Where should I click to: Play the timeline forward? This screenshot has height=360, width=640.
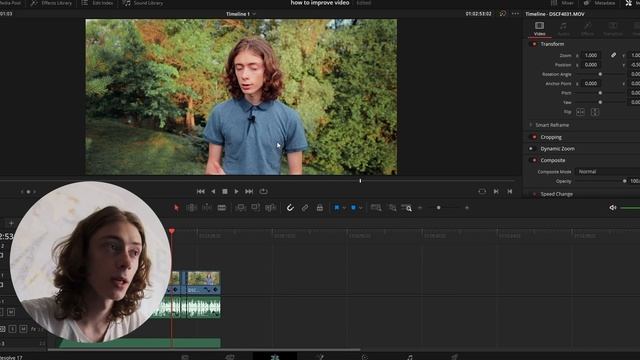tap(236, 191)
